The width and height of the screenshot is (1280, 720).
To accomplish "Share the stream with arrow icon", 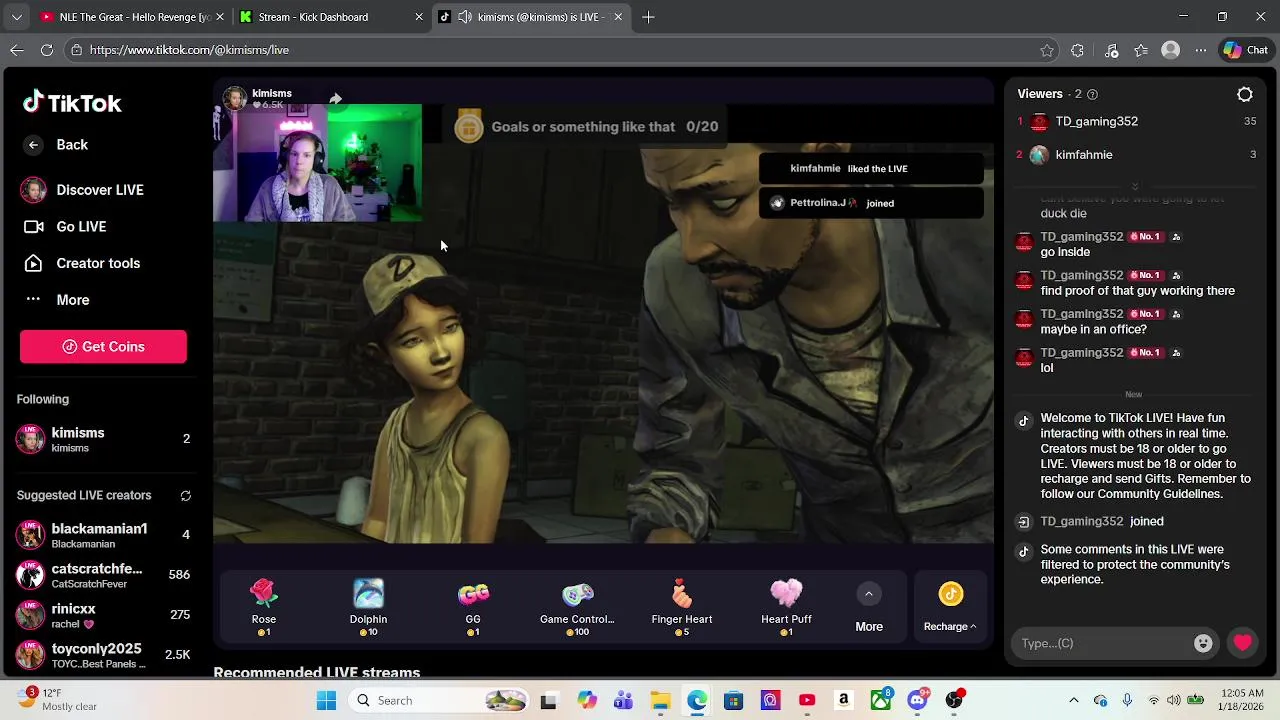I will click(336, 99).
